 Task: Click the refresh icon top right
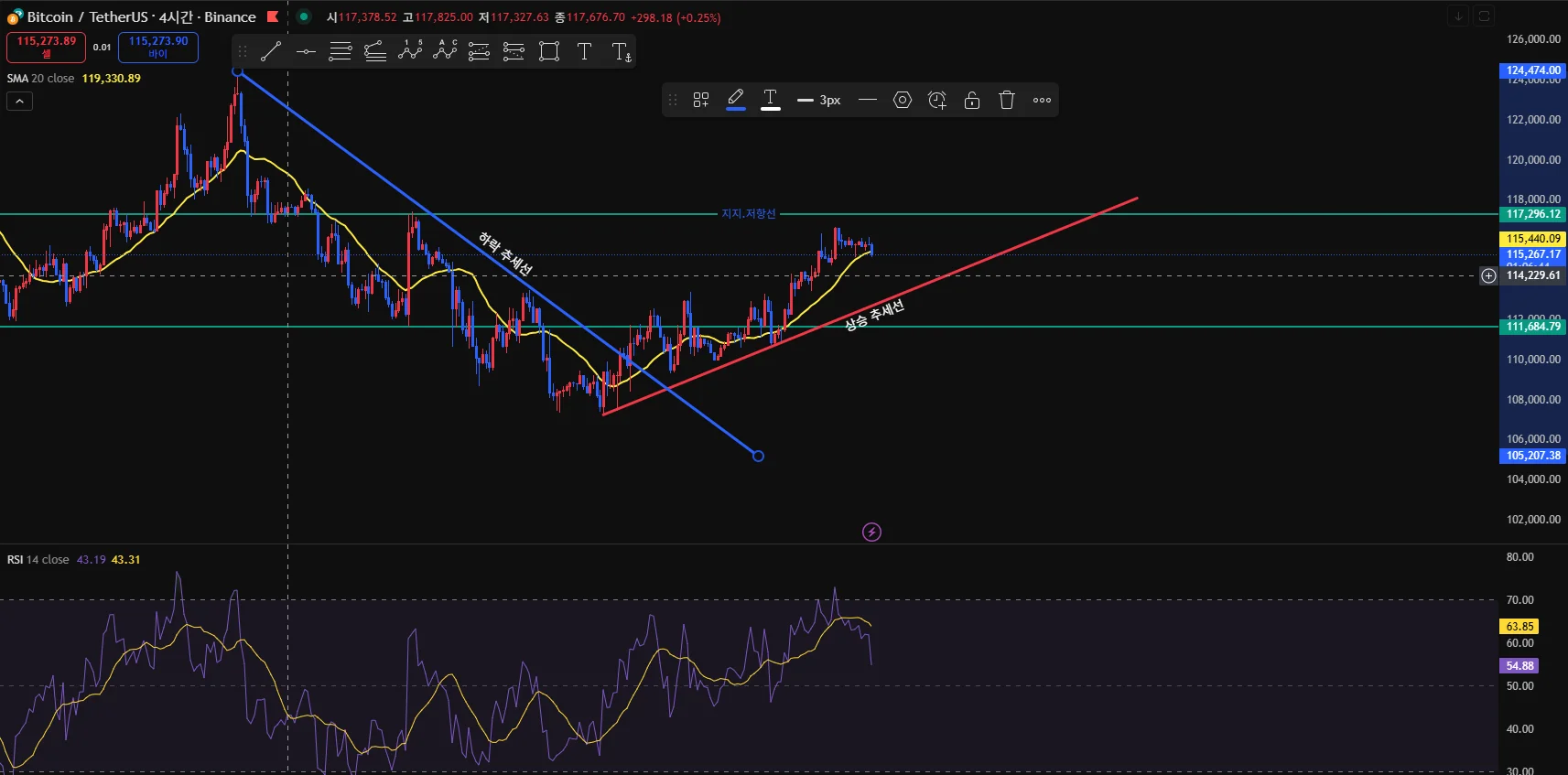(1485, 16)
